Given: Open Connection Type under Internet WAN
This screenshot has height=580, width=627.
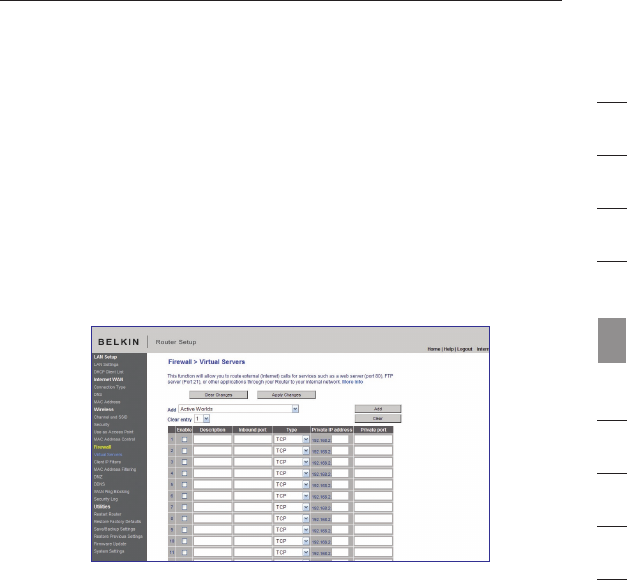Looking at the screenshot, I should point(110,387).
